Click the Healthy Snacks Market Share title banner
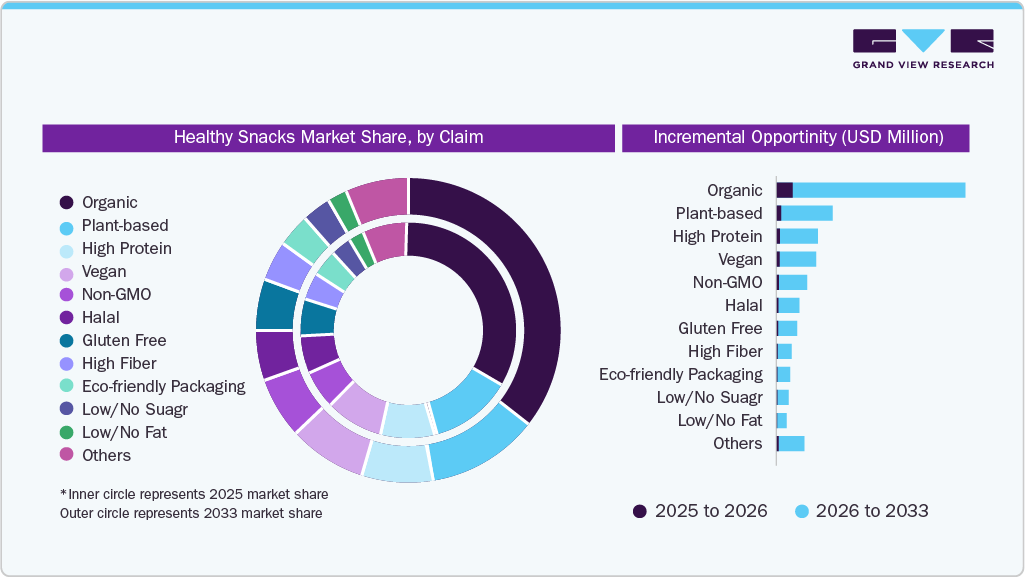Screen dimensions: 1025x577 (329, 138)
